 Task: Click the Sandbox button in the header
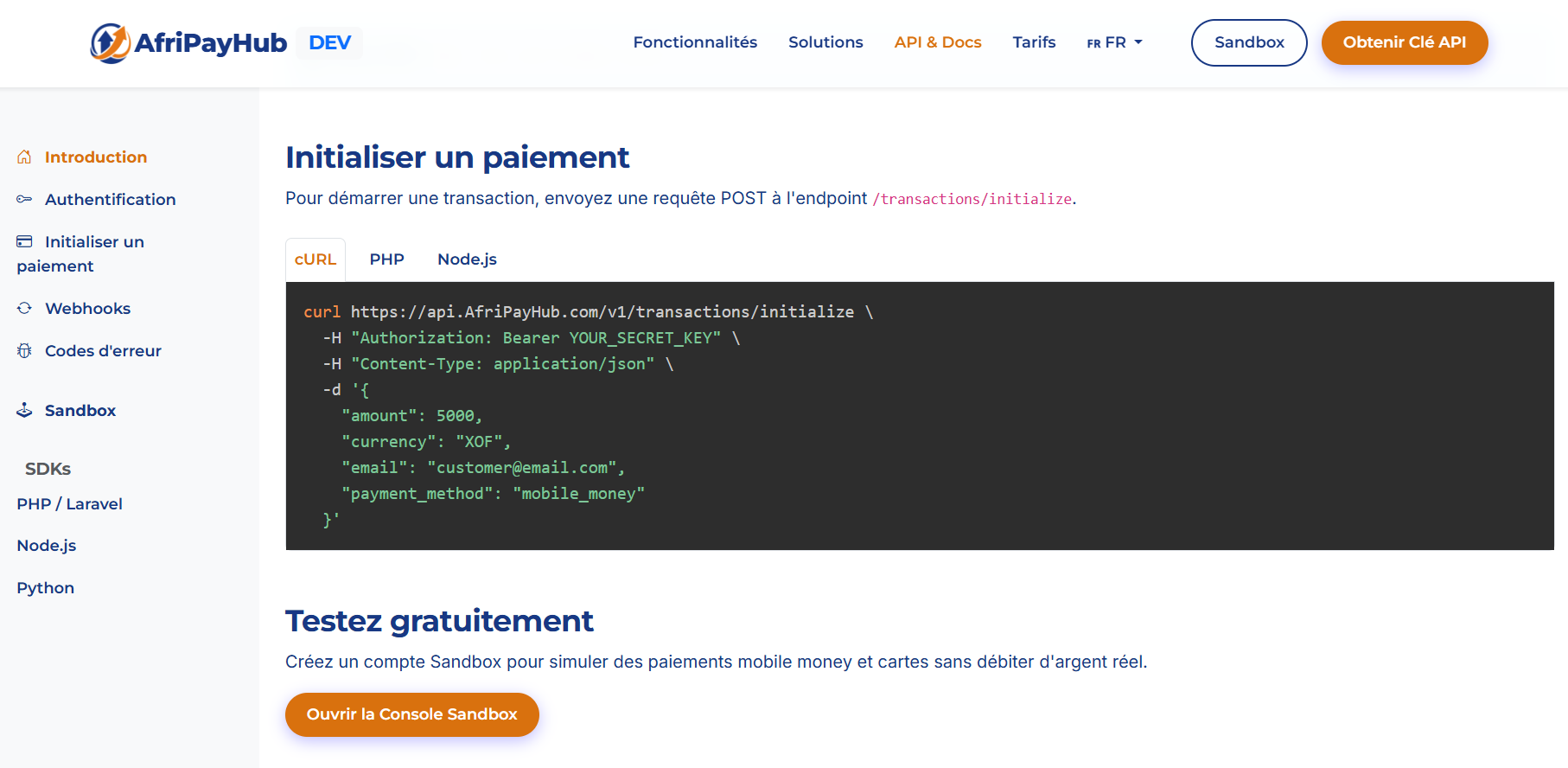click(x=1248, y=42)
